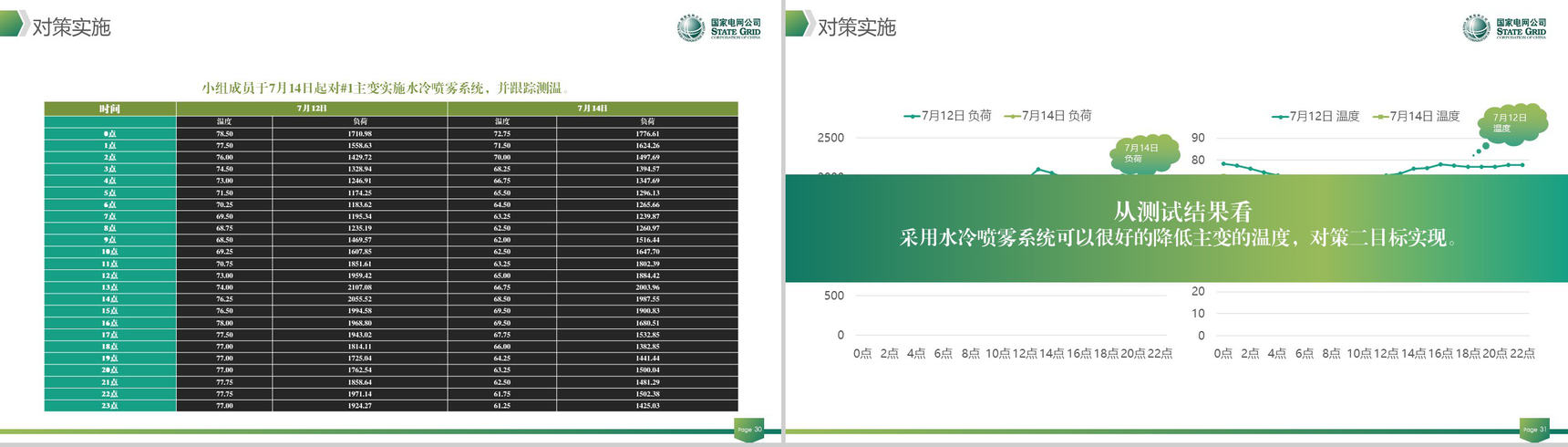Image resolution: width=1568 pixels, height=447 pixels.
Task: Click the State Grid logo on left slide
Action: [x=718, y=28]
